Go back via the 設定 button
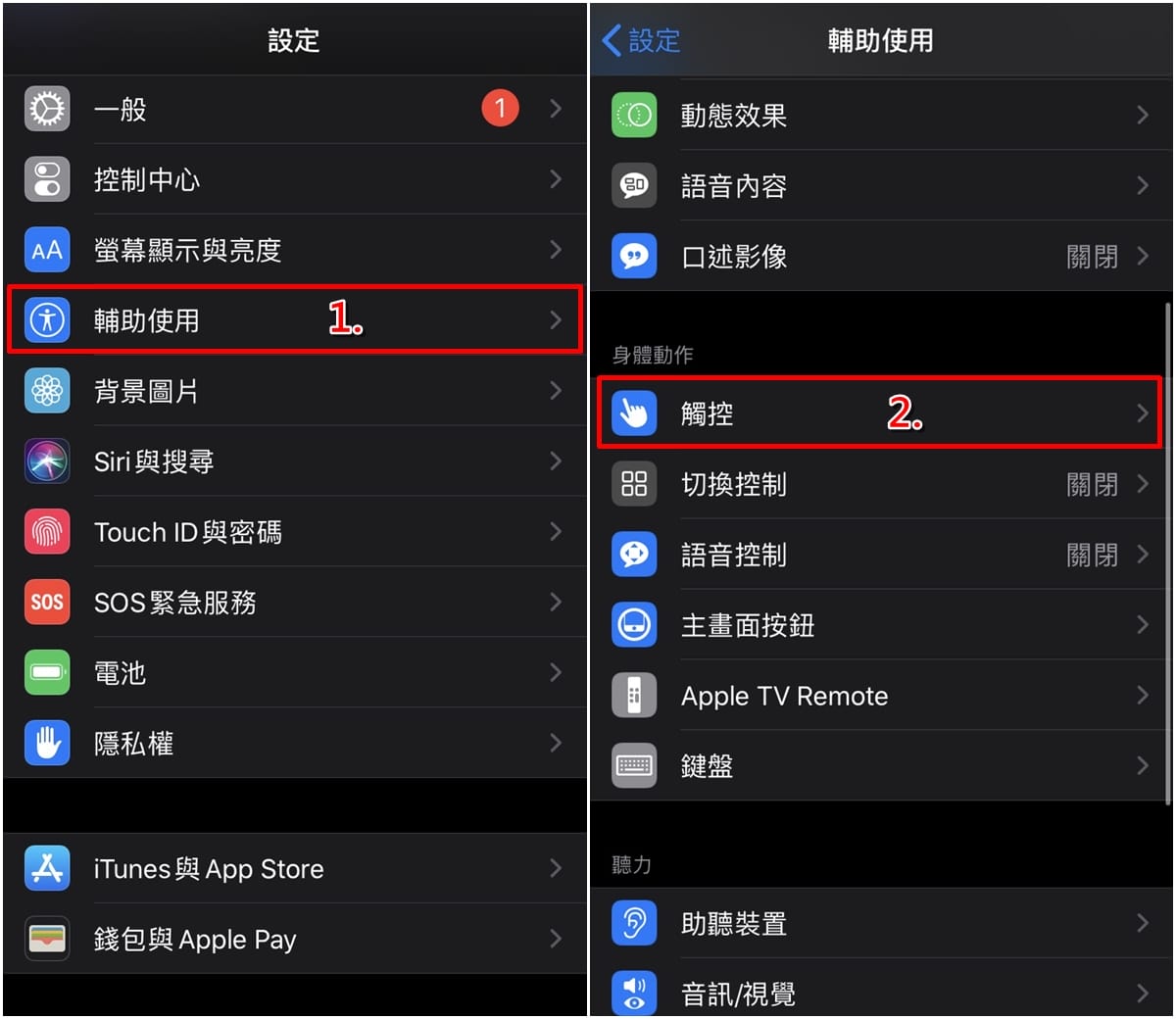Viewport: 1176px width, 1019px height. pyautogui.click(x=641, y=40)
